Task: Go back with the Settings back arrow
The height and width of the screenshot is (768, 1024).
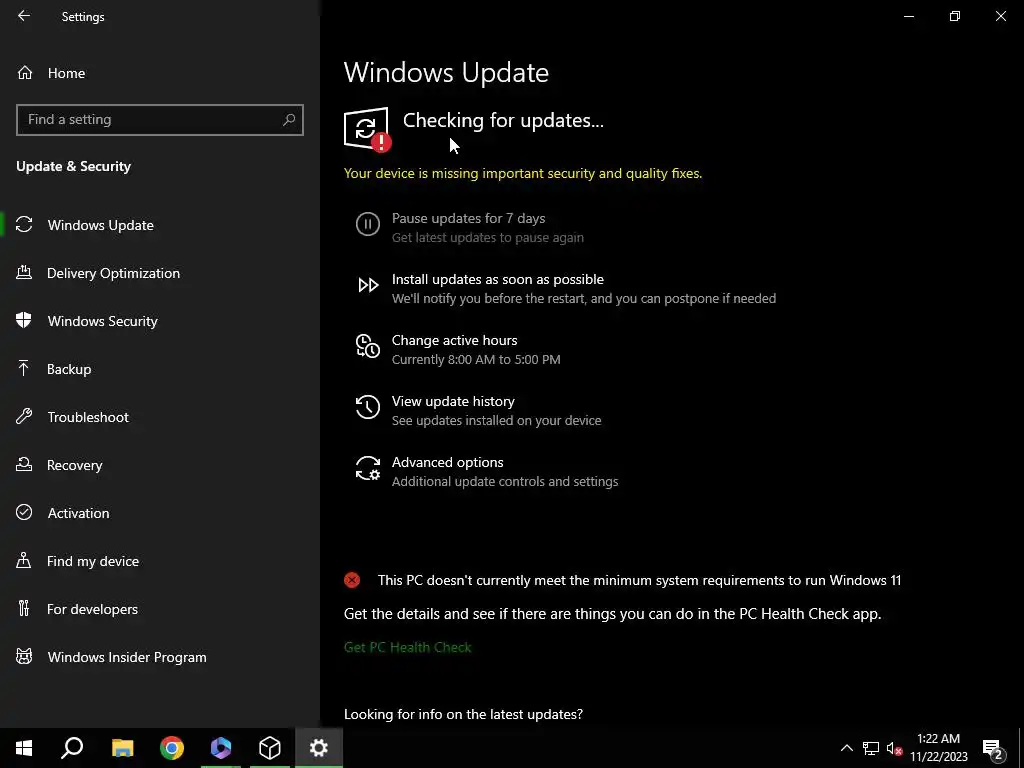Action: pos(24,16)
